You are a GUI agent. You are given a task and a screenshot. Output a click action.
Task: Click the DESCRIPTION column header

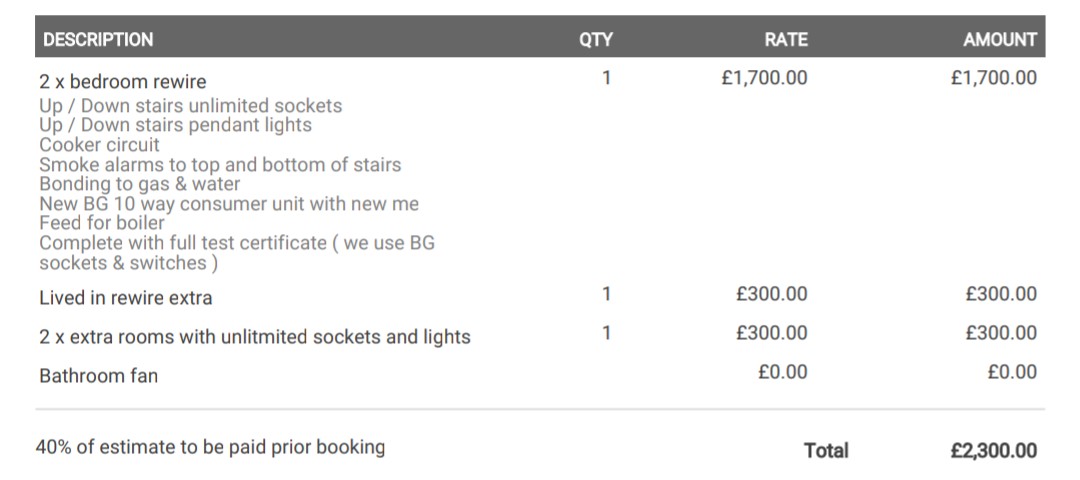98,40
